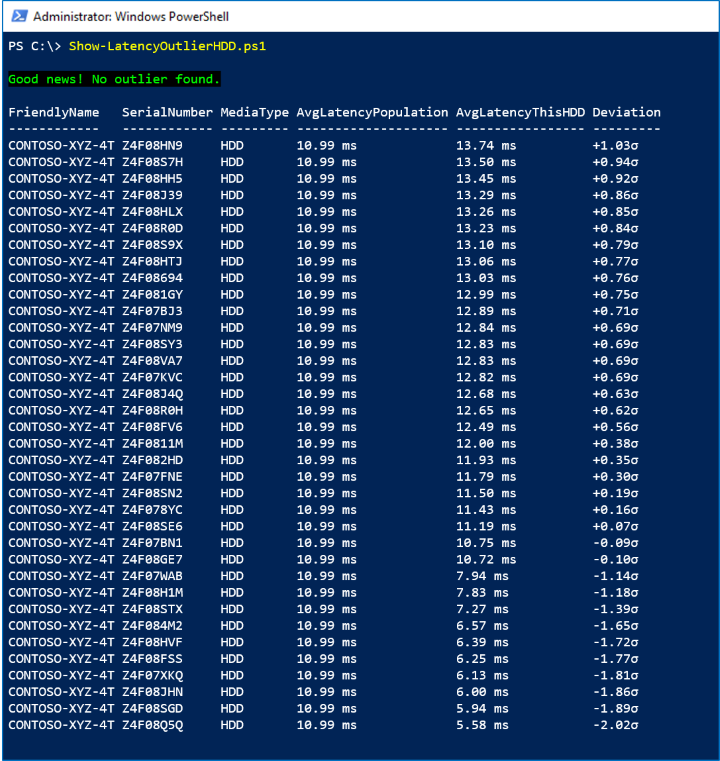
Task: Click serial number Z4F08HN9
Action: [152, 146]
